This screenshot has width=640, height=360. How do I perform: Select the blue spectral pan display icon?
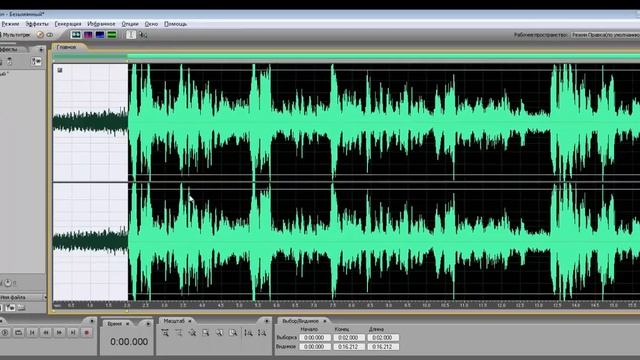point(100,35)
